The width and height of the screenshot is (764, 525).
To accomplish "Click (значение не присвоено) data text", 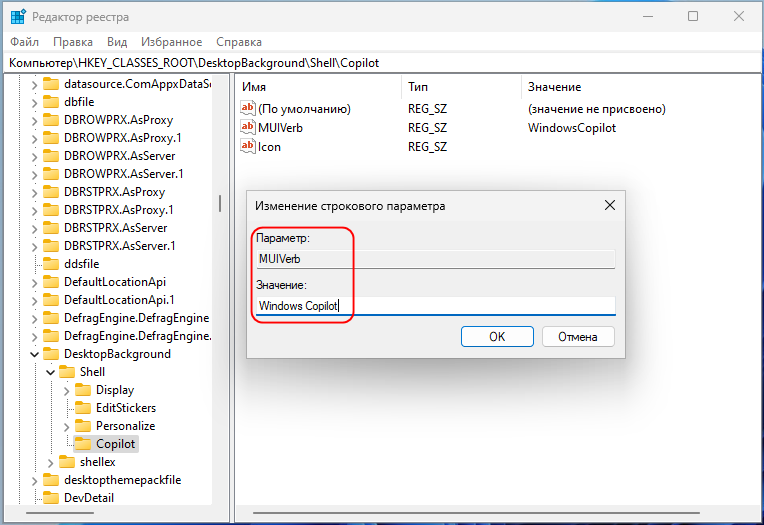I will point(596,109).
